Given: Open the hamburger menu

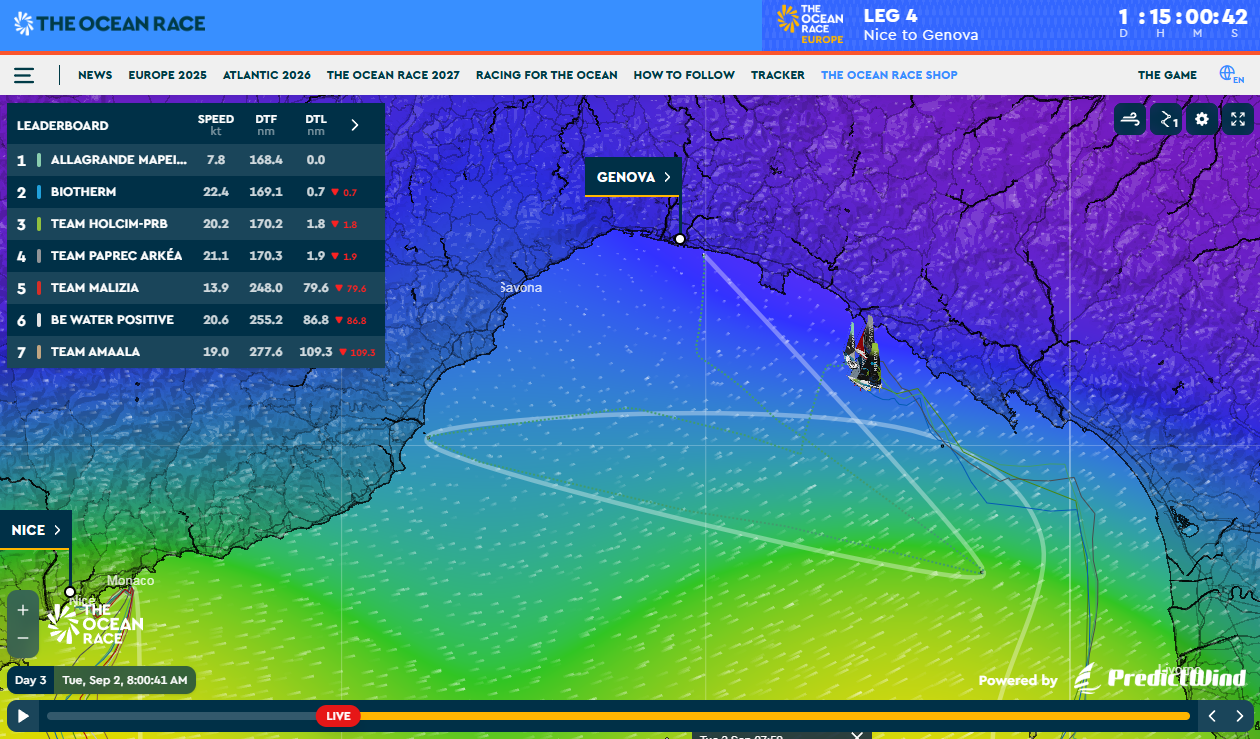Looking at the screenshot, I should 24,75.
